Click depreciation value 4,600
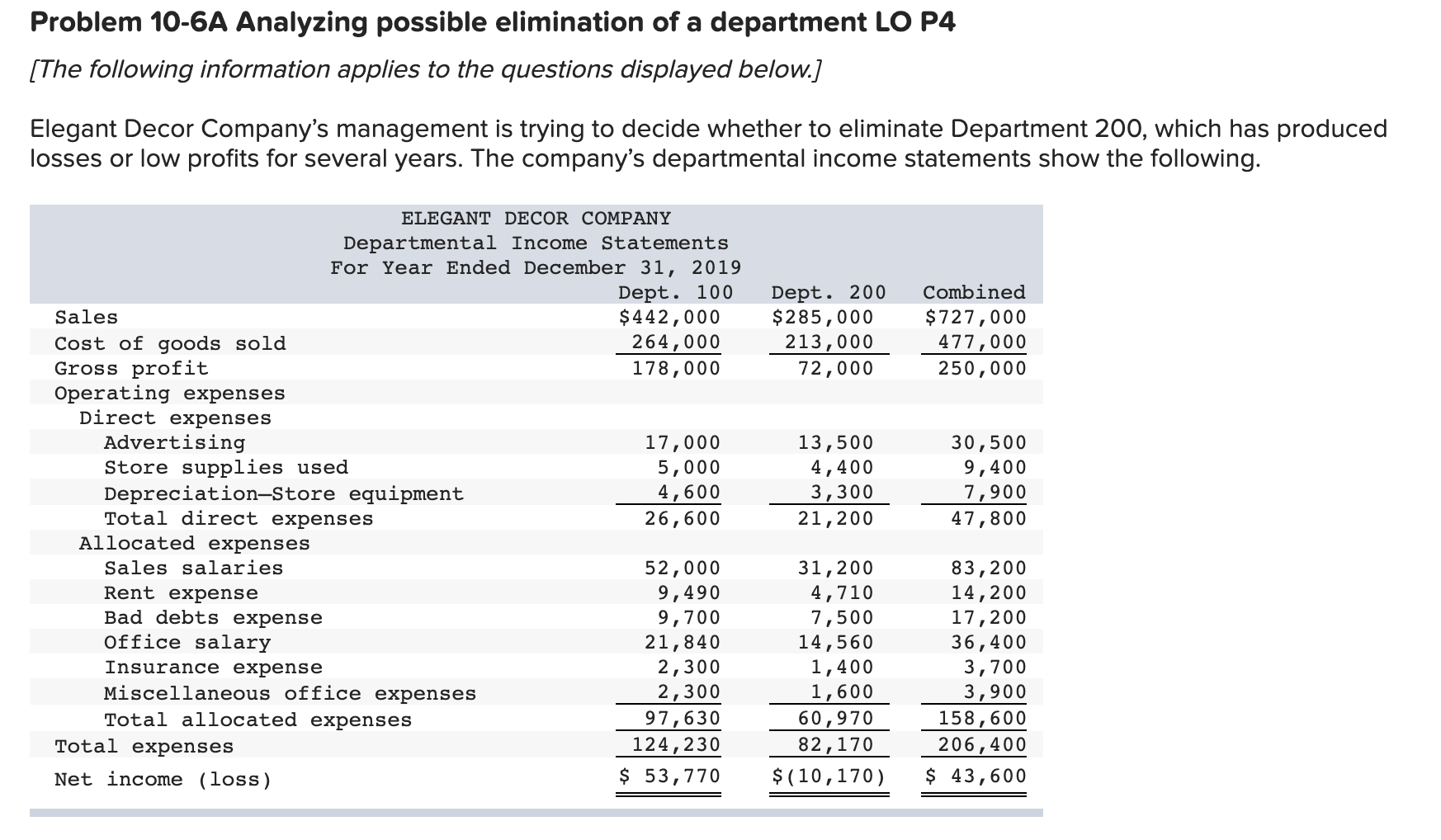1441x840 pixels. point(688,493)
